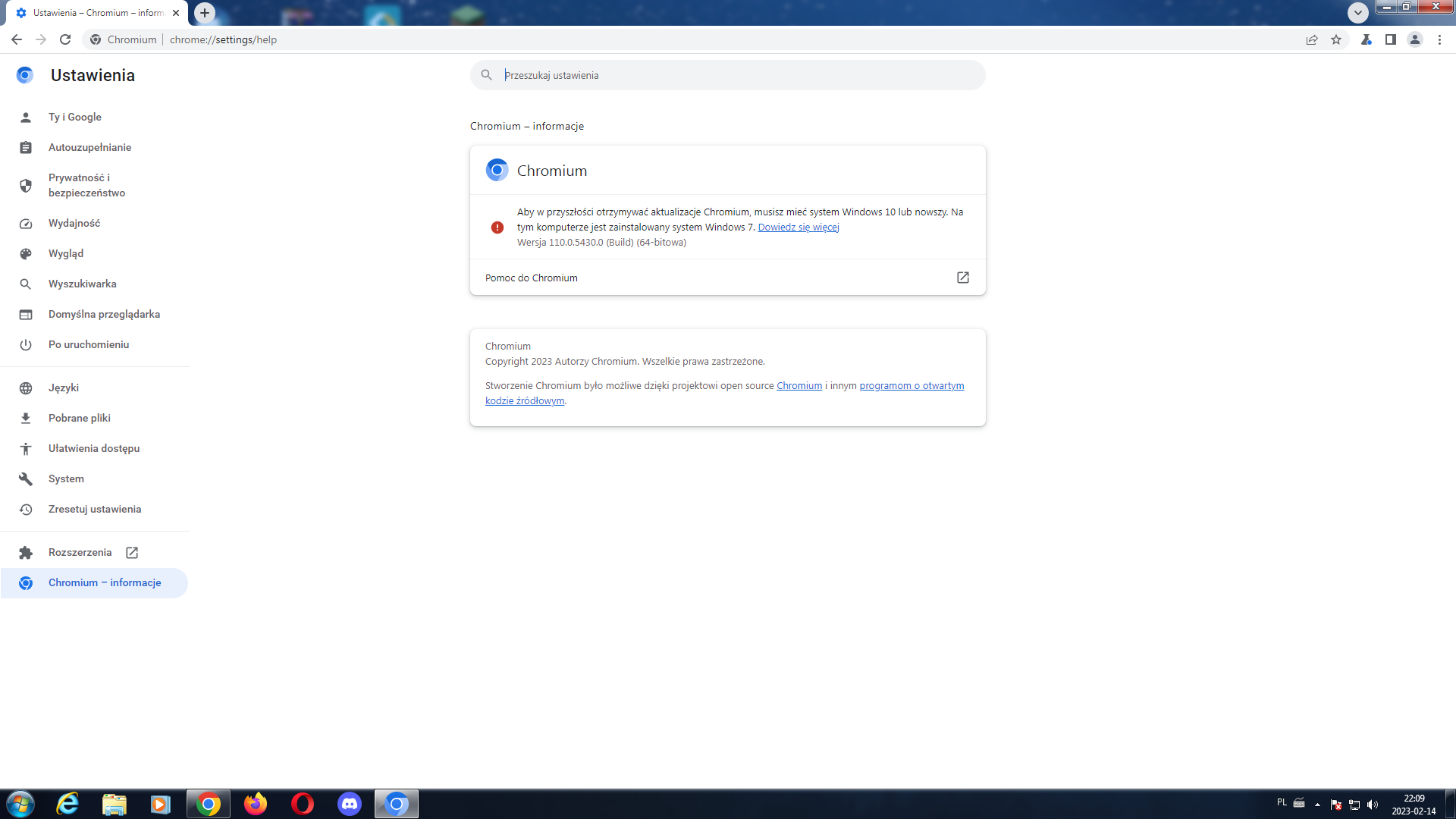
Task: Open Discord from the taskbar
Action: (x=350, y=804)
